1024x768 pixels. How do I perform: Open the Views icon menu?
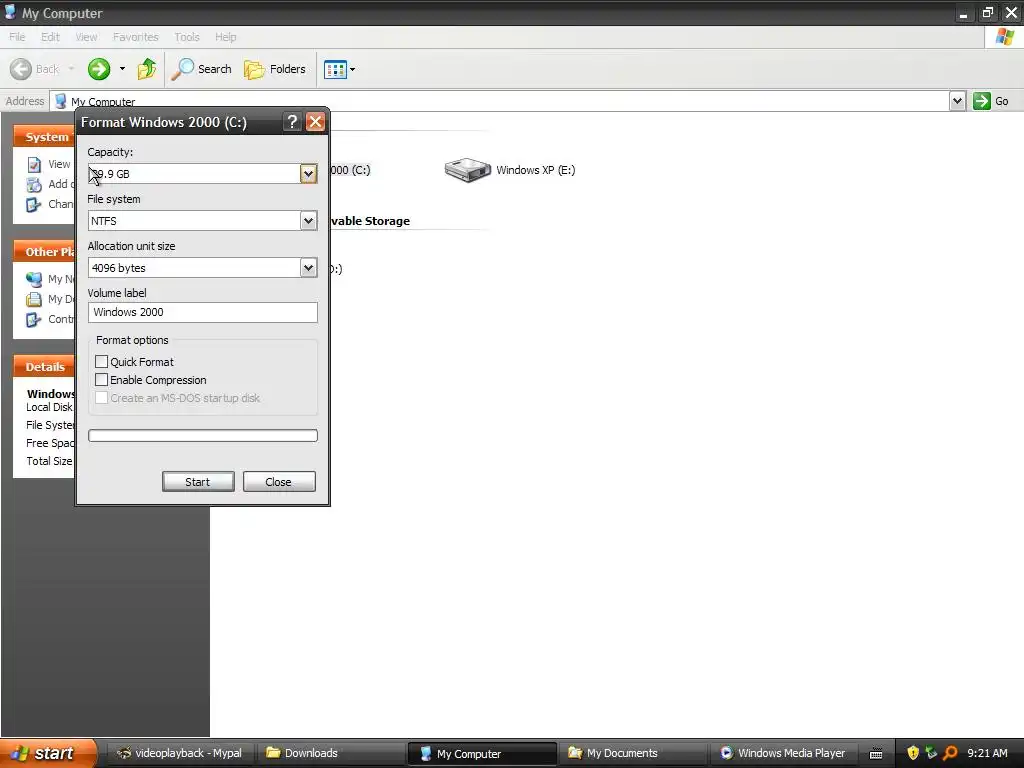pos(340,69)
